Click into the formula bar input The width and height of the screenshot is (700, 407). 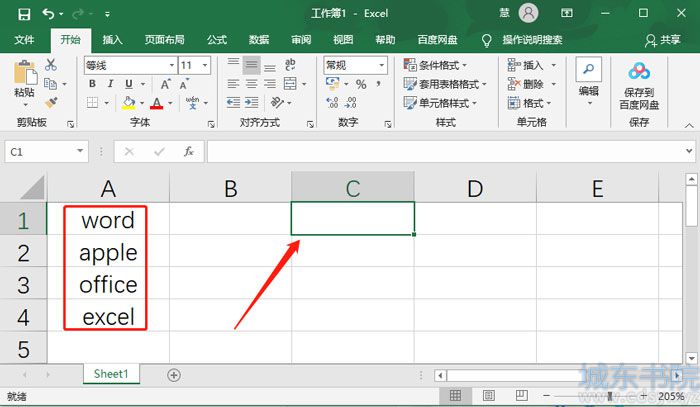445,151
